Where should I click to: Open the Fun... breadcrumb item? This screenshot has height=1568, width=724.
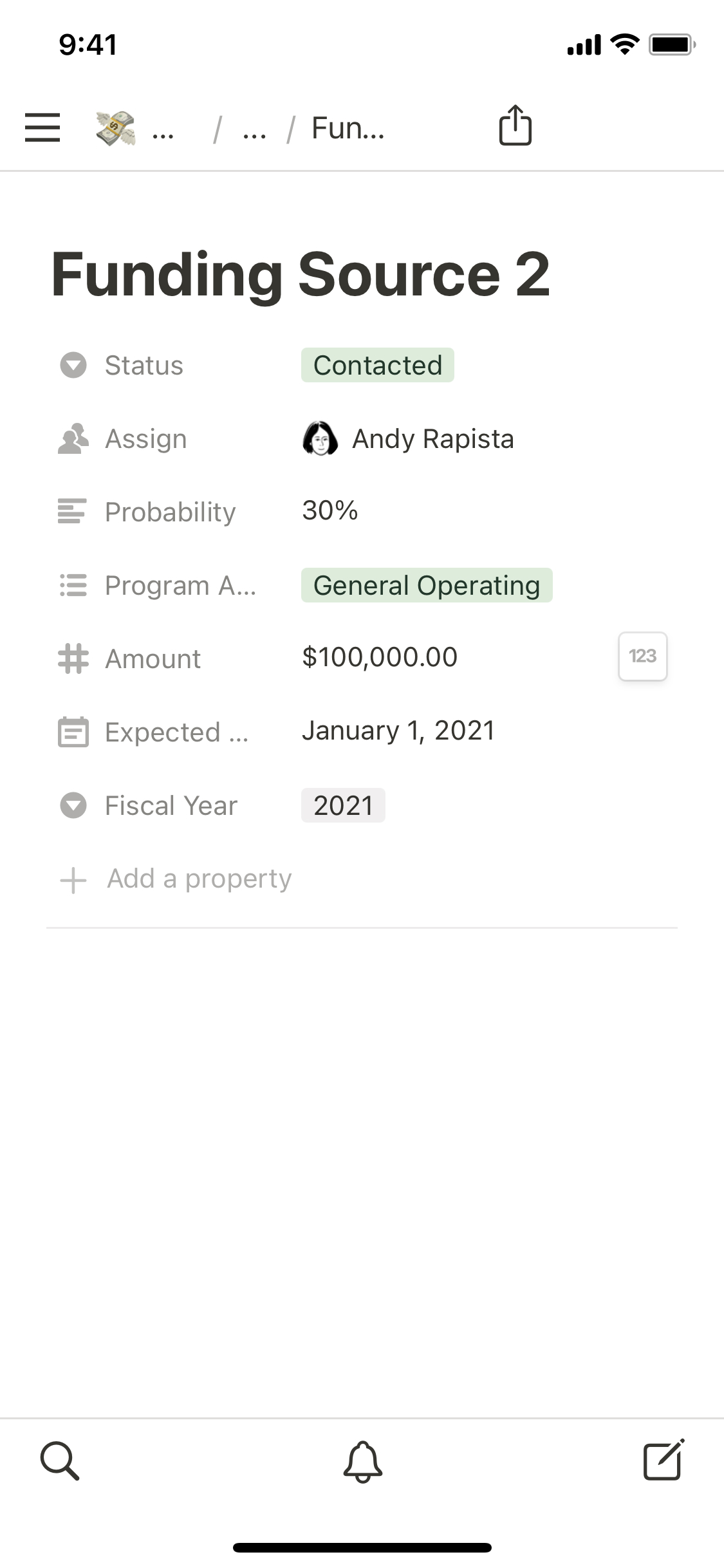(x=348, y=128)
